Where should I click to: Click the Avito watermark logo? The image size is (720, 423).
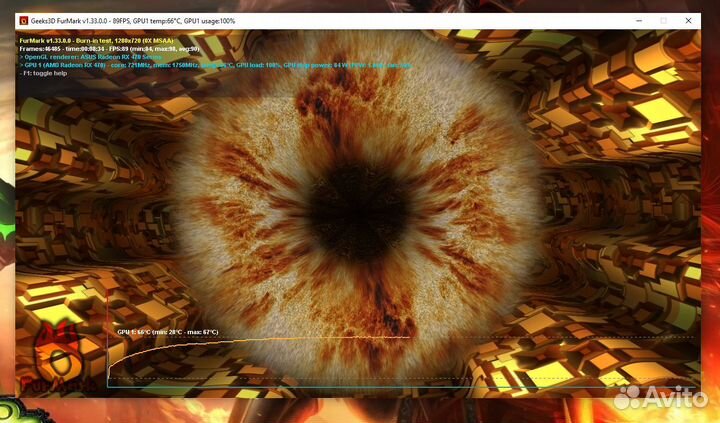point(627,397)
